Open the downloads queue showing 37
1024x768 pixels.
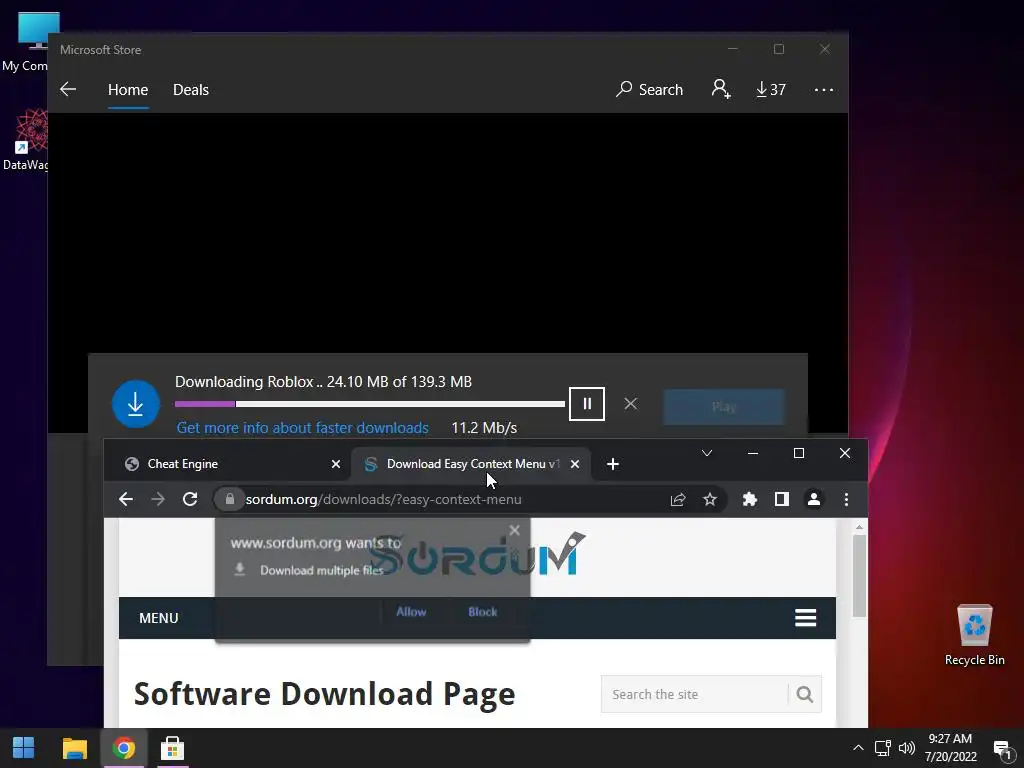771,89
